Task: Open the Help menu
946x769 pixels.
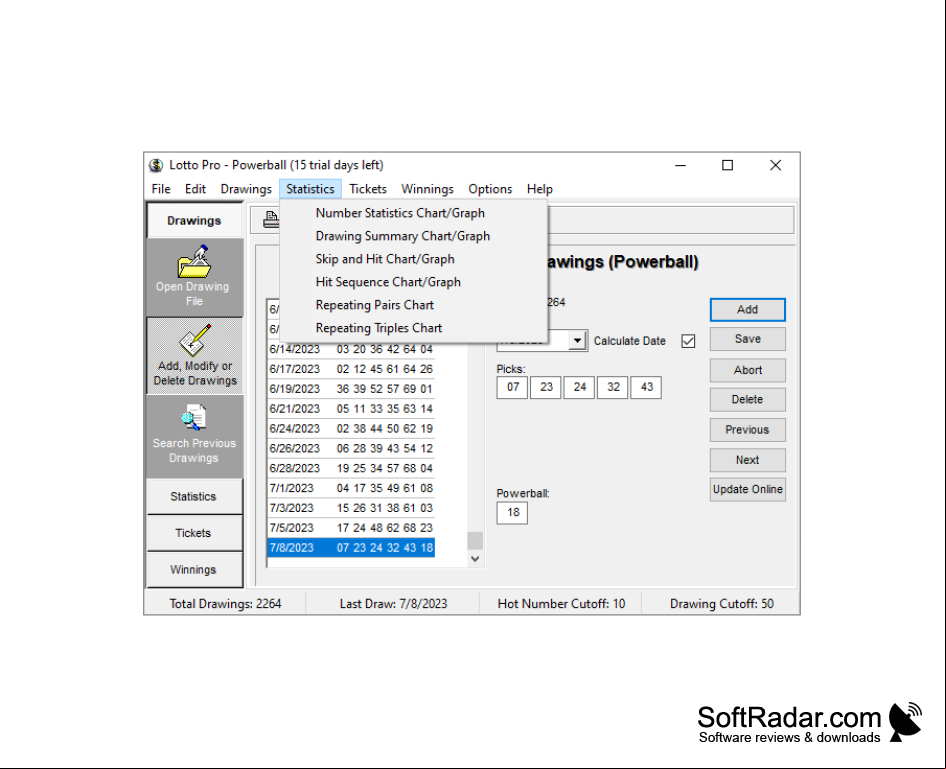Action: click(539, 189)
